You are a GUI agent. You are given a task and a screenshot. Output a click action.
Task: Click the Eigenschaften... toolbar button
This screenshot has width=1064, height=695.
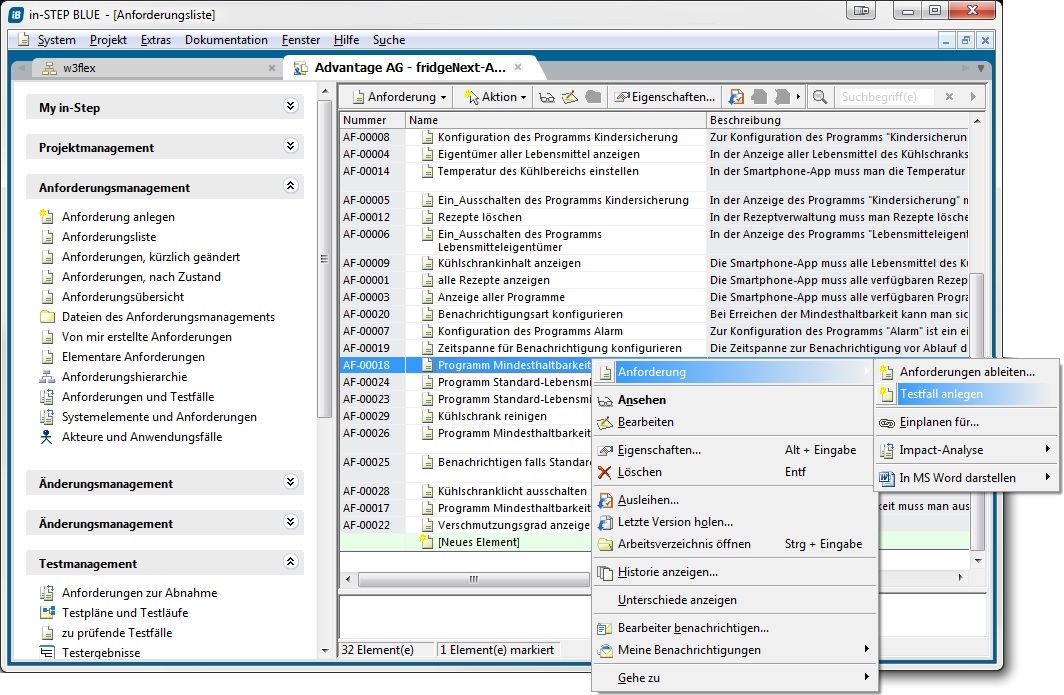tap(666, 97)
